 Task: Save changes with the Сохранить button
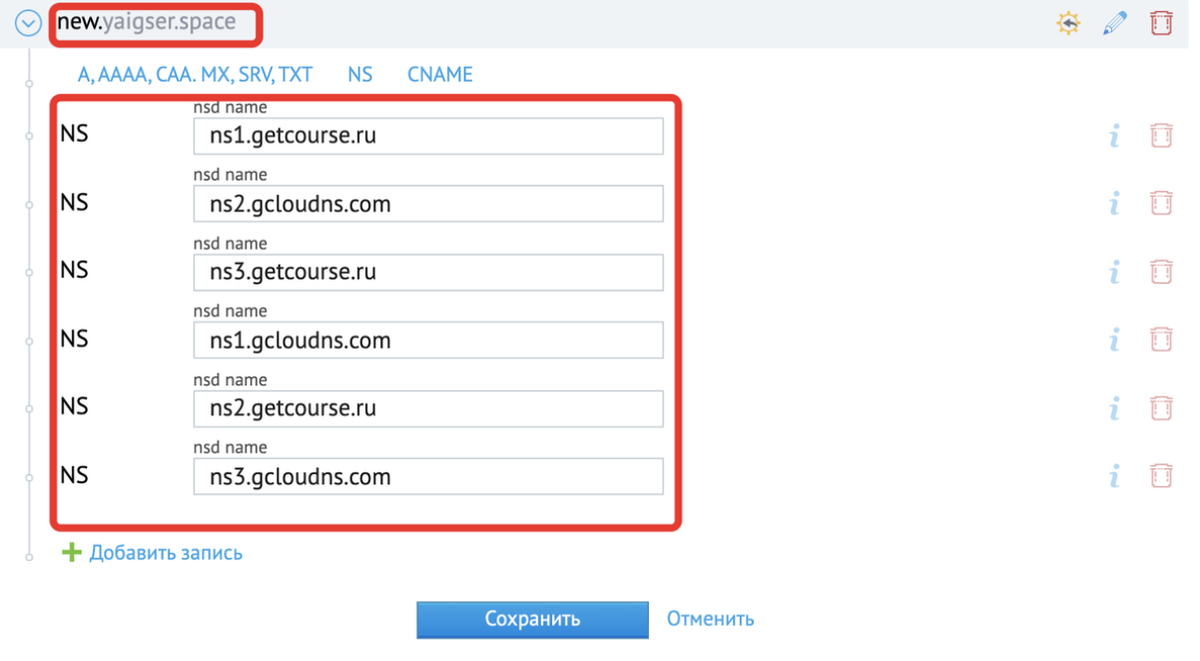point(532,619)
